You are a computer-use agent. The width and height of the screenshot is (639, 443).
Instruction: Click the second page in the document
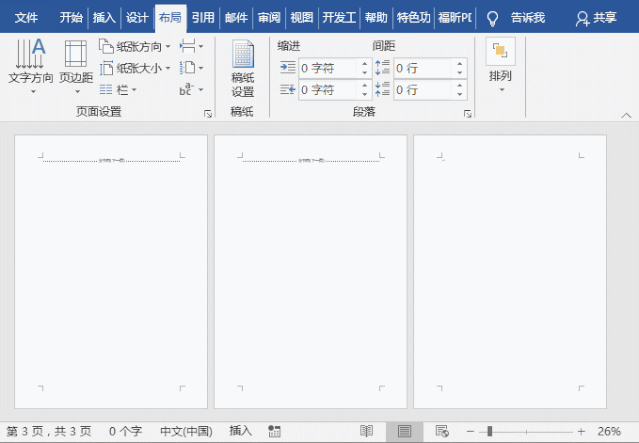tap(311, 271)
